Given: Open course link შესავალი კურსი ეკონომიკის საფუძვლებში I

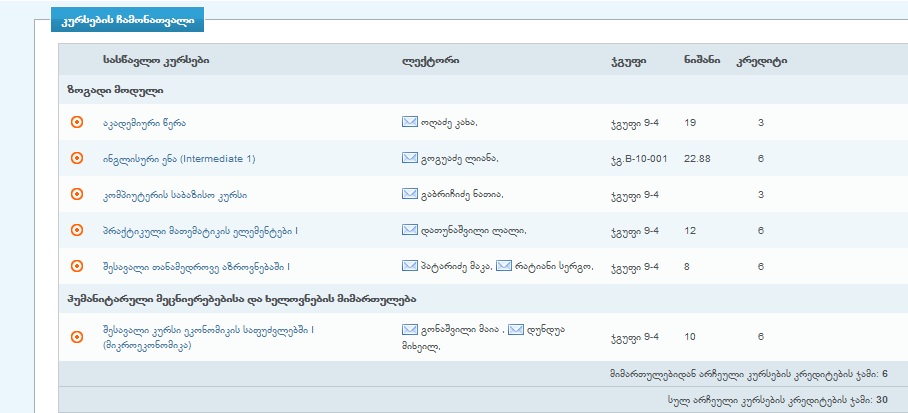Looking at the screenshot, I should 208,337.
